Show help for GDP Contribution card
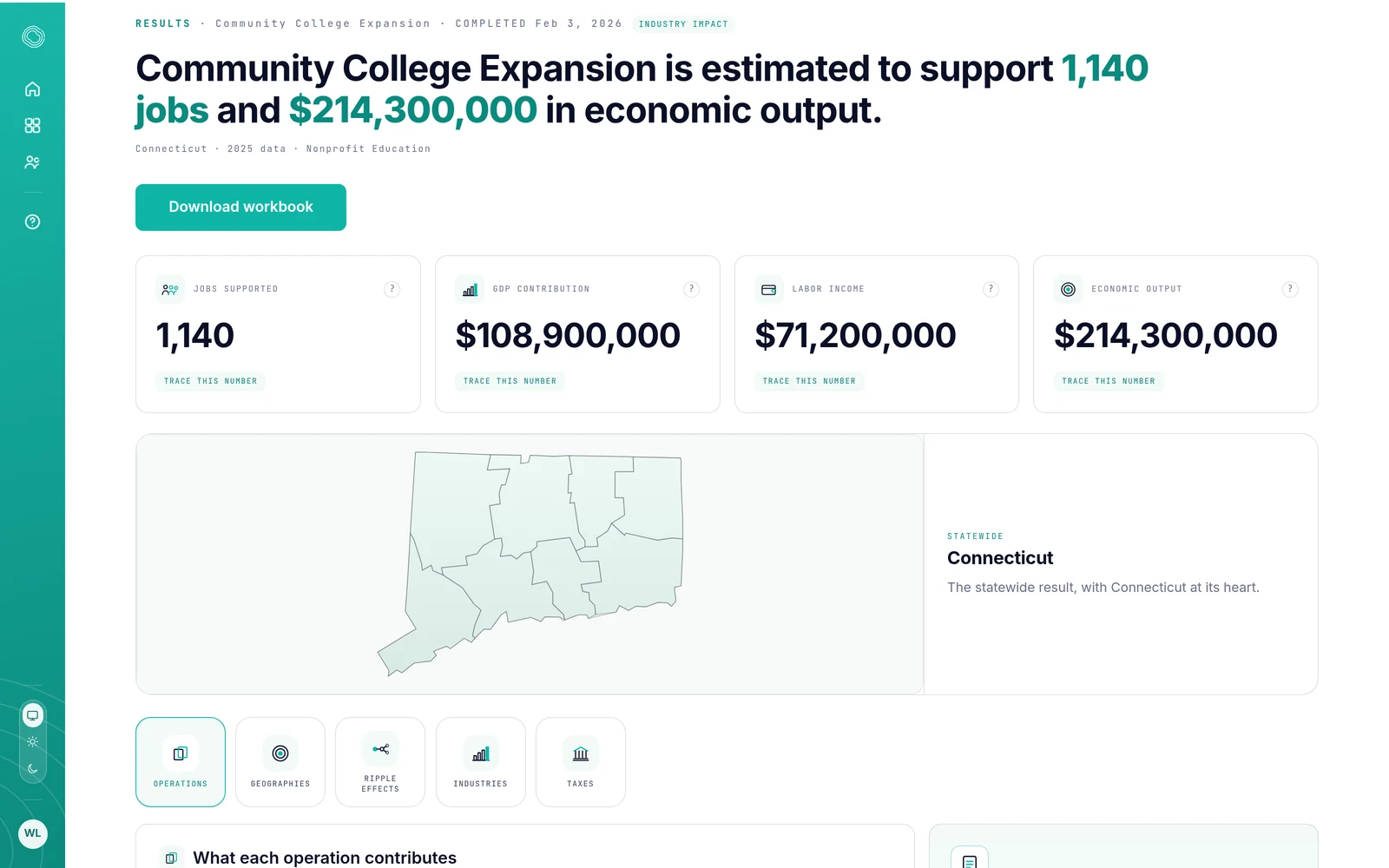Image resolution: width=1389 pixels, height=868 pixels. tap(691, 289)
